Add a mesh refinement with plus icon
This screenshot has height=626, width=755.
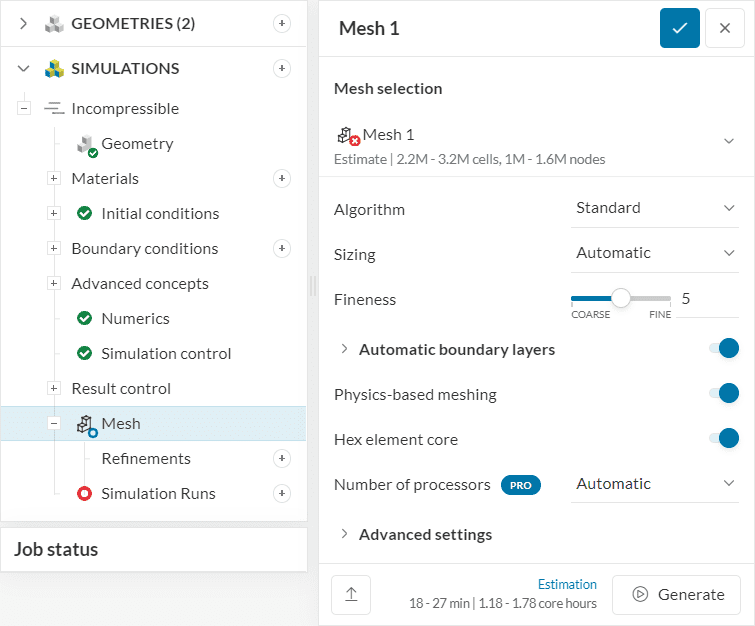click(282, 458)
